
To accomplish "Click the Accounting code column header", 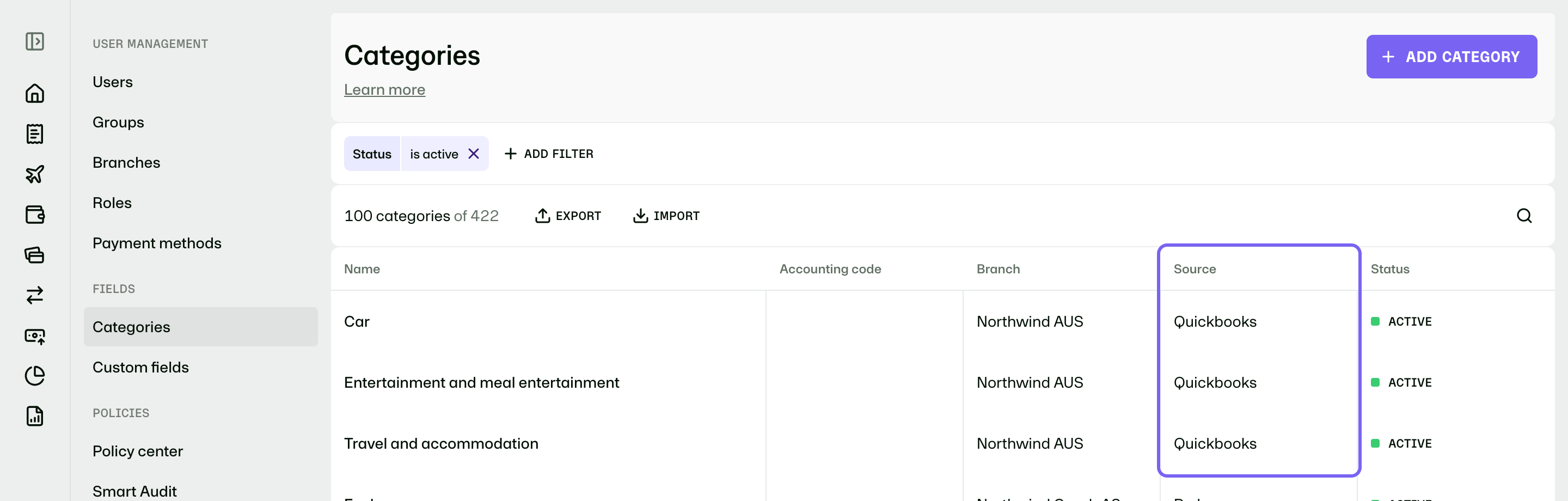I will 830,269.
